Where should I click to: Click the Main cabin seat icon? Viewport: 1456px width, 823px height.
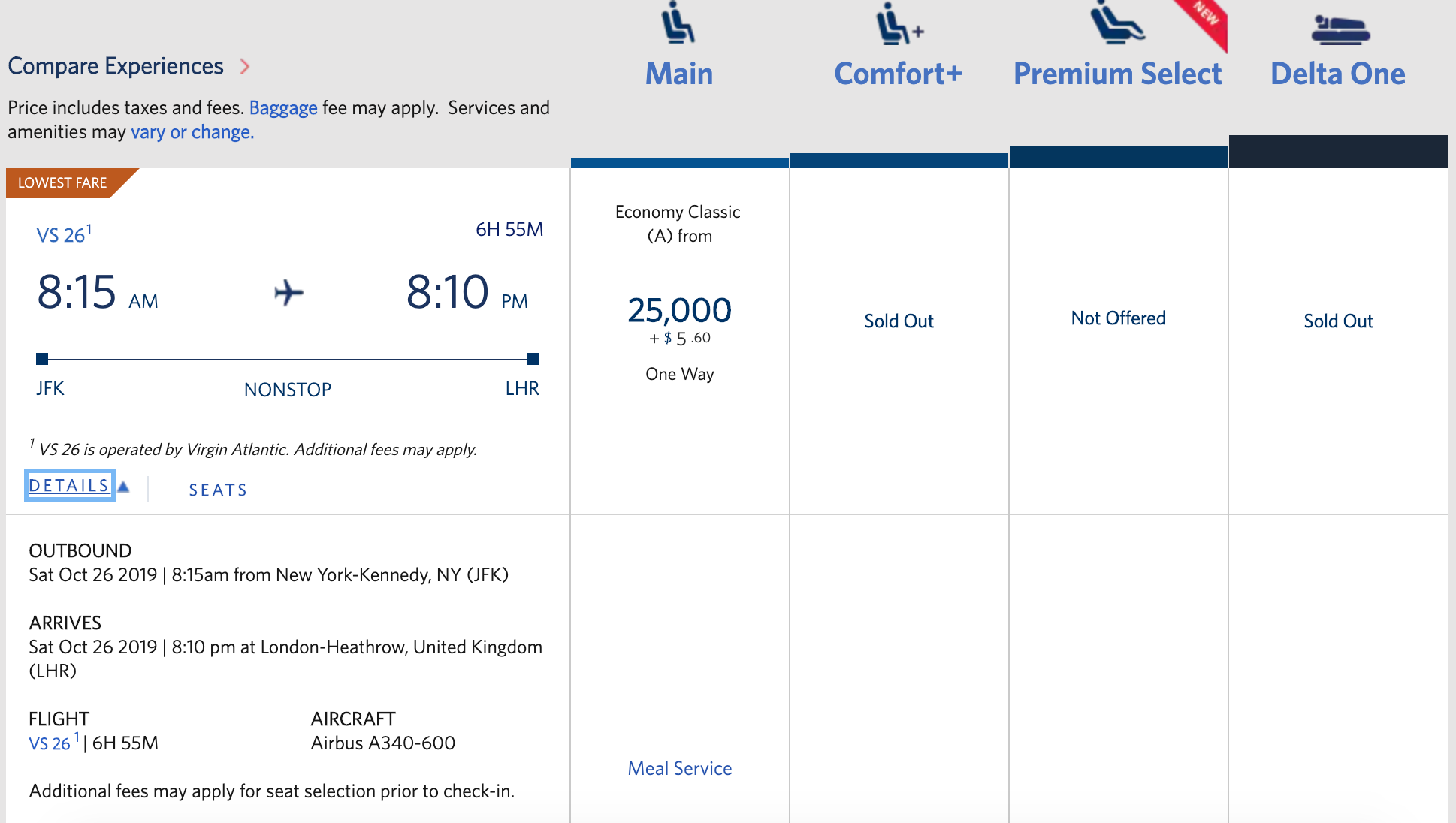click(x=678, y=23)
